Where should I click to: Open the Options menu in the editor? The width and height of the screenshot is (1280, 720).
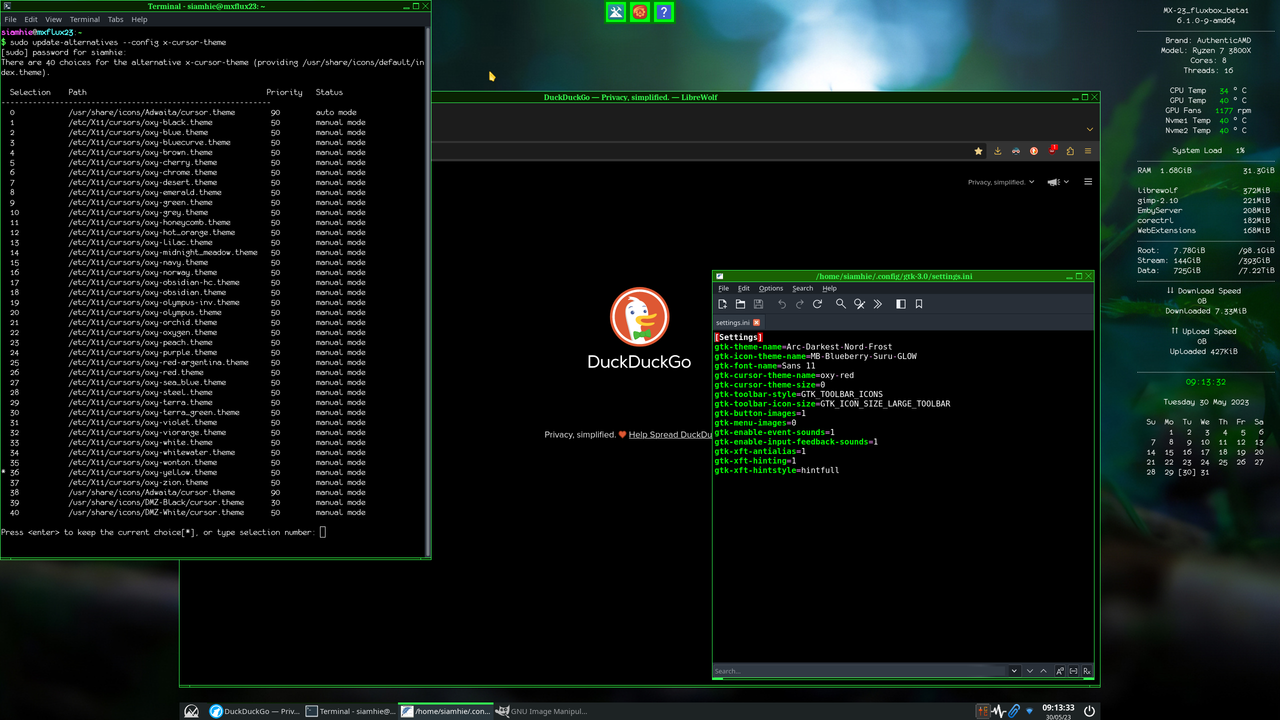(x=771, y=288)
